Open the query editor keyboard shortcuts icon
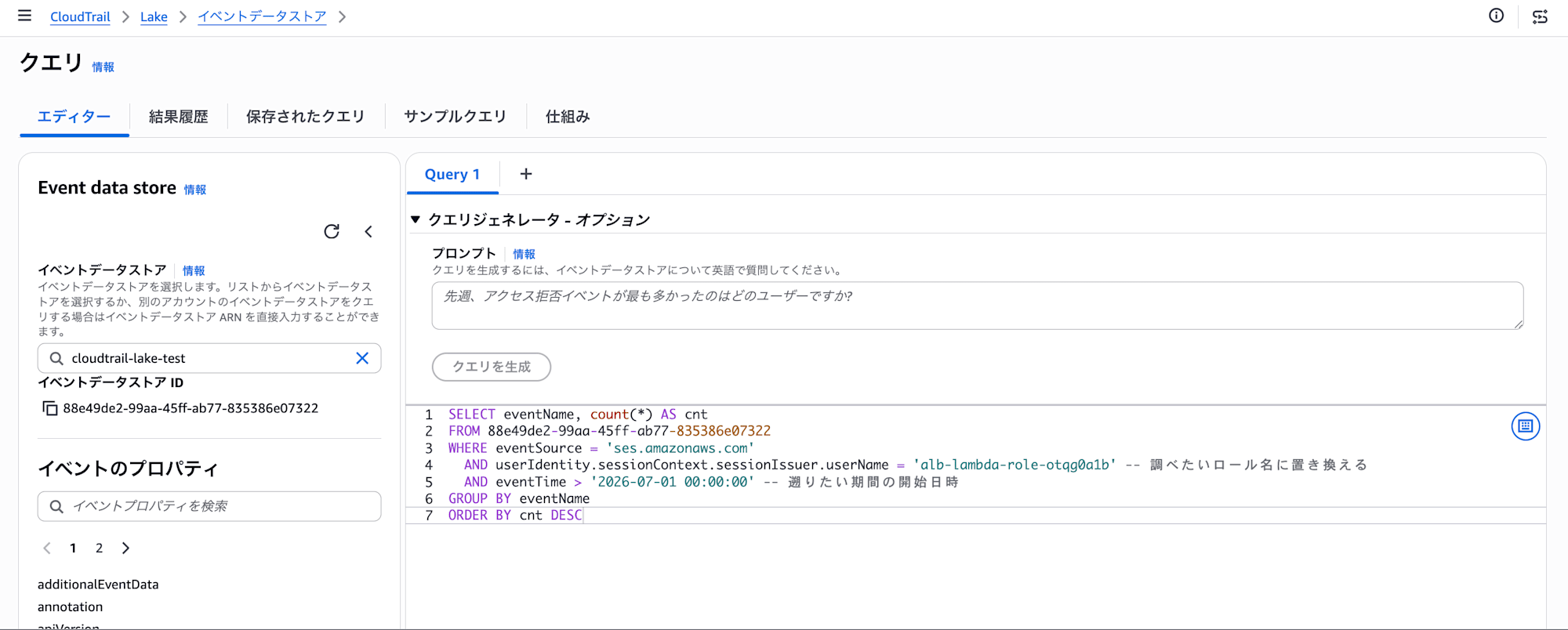 pos(1526,426)
